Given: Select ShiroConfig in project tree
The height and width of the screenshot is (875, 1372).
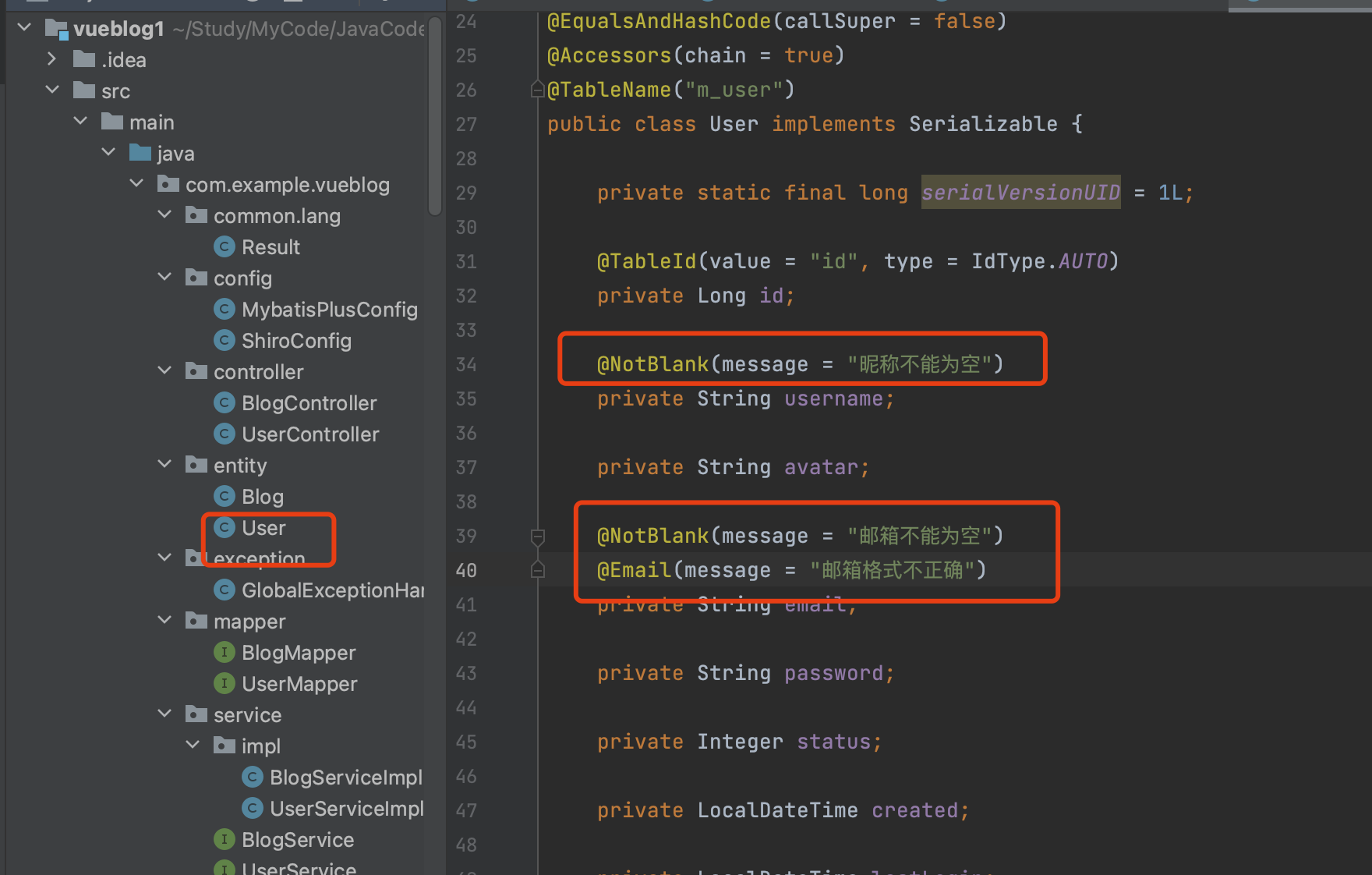Looking at the screenshot, I should 296,341.
